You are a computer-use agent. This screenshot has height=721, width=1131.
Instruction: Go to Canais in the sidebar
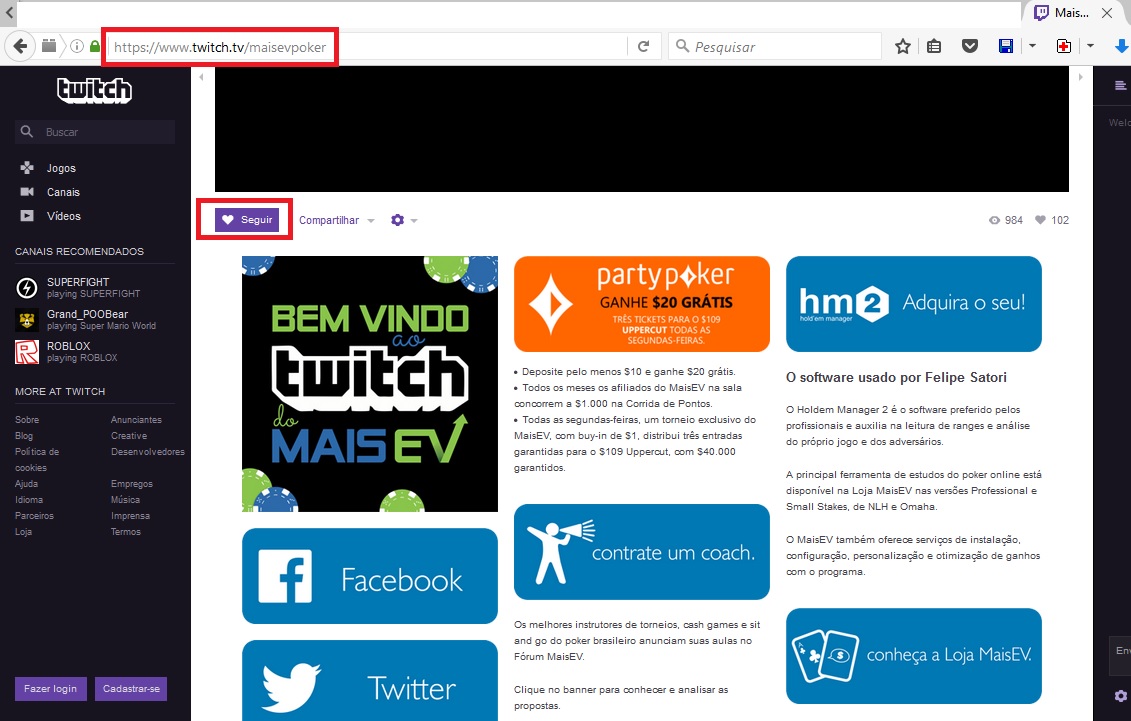[x=63, y=192]
